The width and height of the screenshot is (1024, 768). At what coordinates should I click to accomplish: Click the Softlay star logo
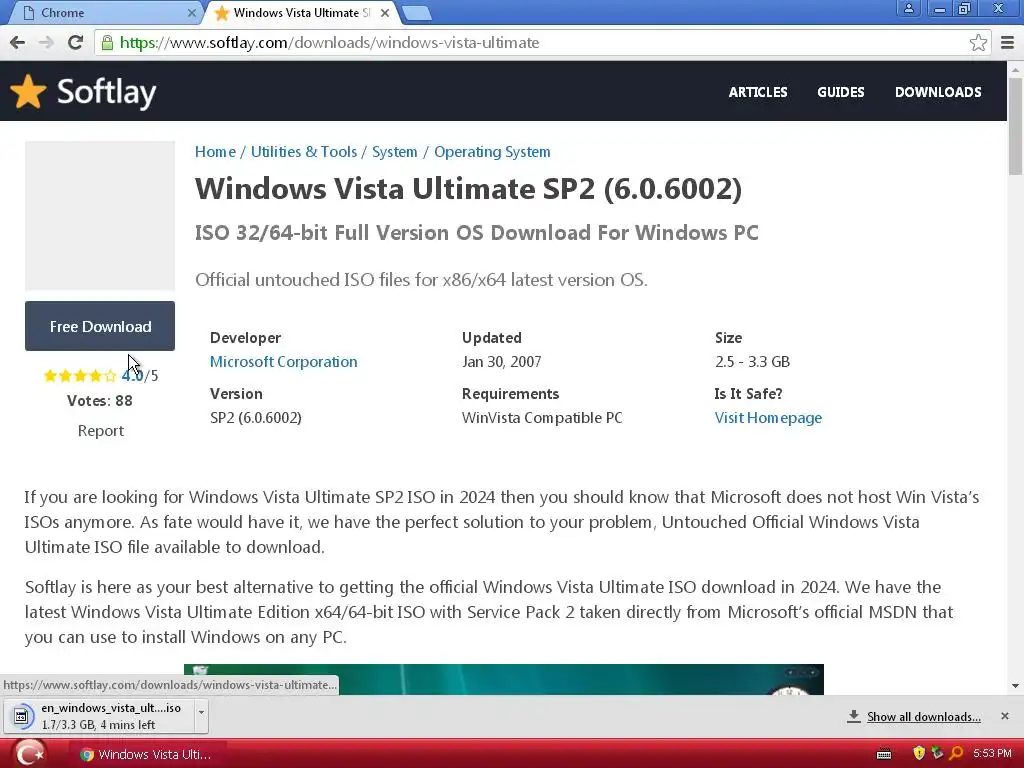click(28, 91)
